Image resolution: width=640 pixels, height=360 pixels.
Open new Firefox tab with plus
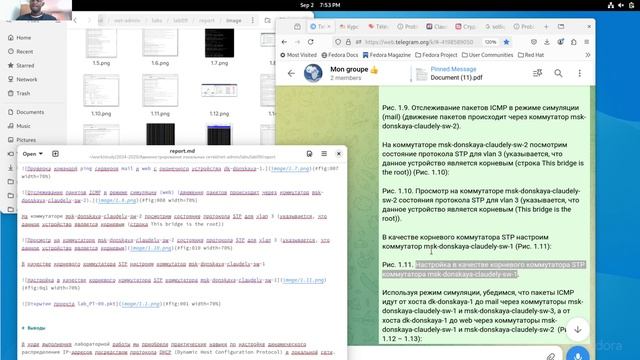point(546,27)
